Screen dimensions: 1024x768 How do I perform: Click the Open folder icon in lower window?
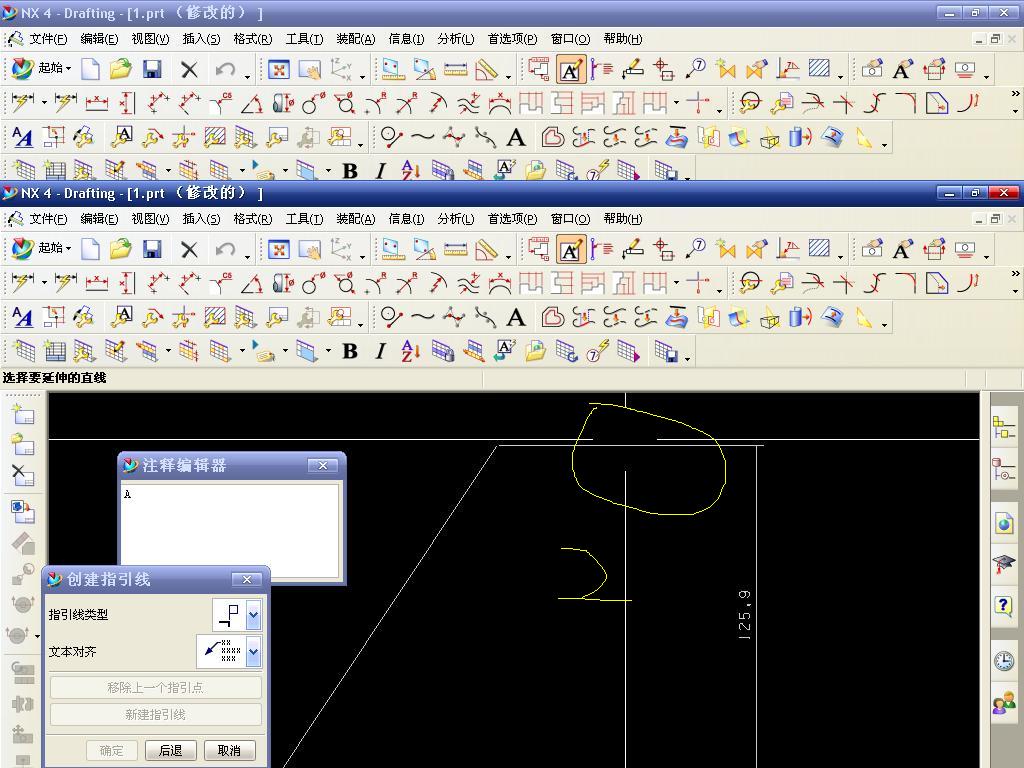pyautogui.click(x=120, y=249)
